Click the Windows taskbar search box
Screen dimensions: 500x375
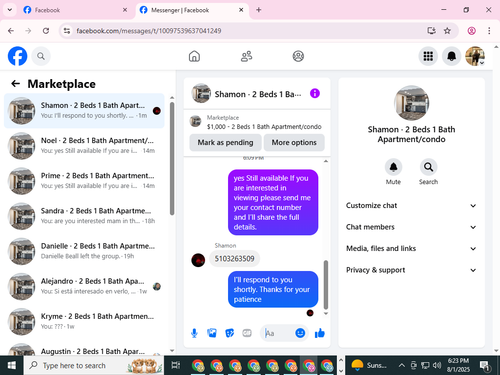[x=94, y=366]
